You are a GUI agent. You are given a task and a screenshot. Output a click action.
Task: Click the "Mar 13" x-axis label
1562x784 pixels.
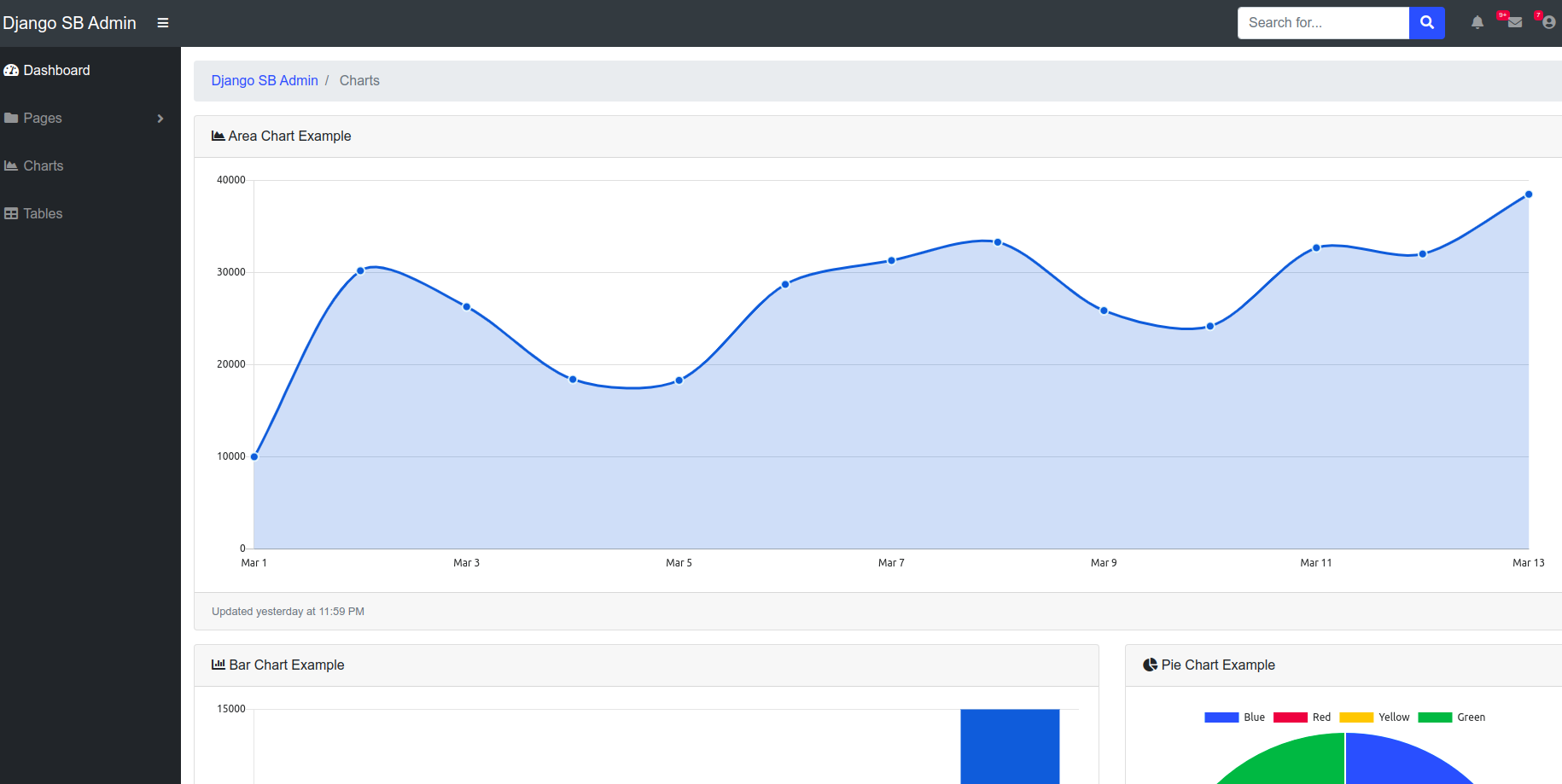point(1528,563)
